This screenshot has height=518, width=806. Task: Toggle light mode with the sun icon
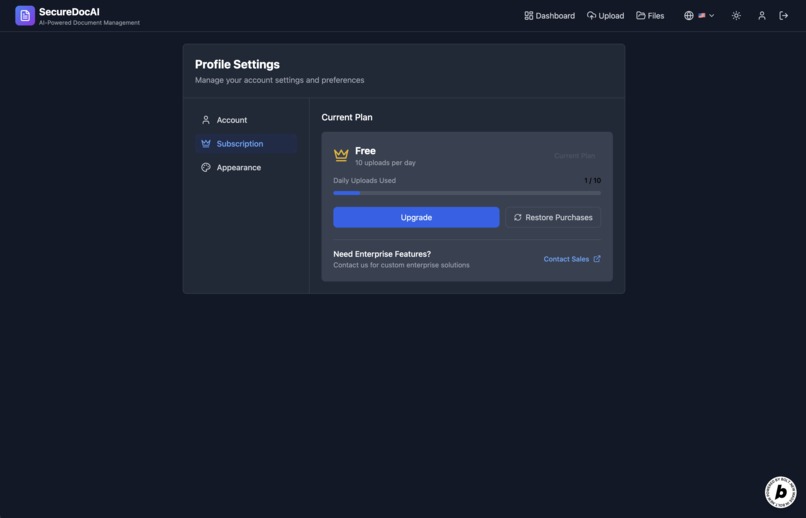coord(736,16)
